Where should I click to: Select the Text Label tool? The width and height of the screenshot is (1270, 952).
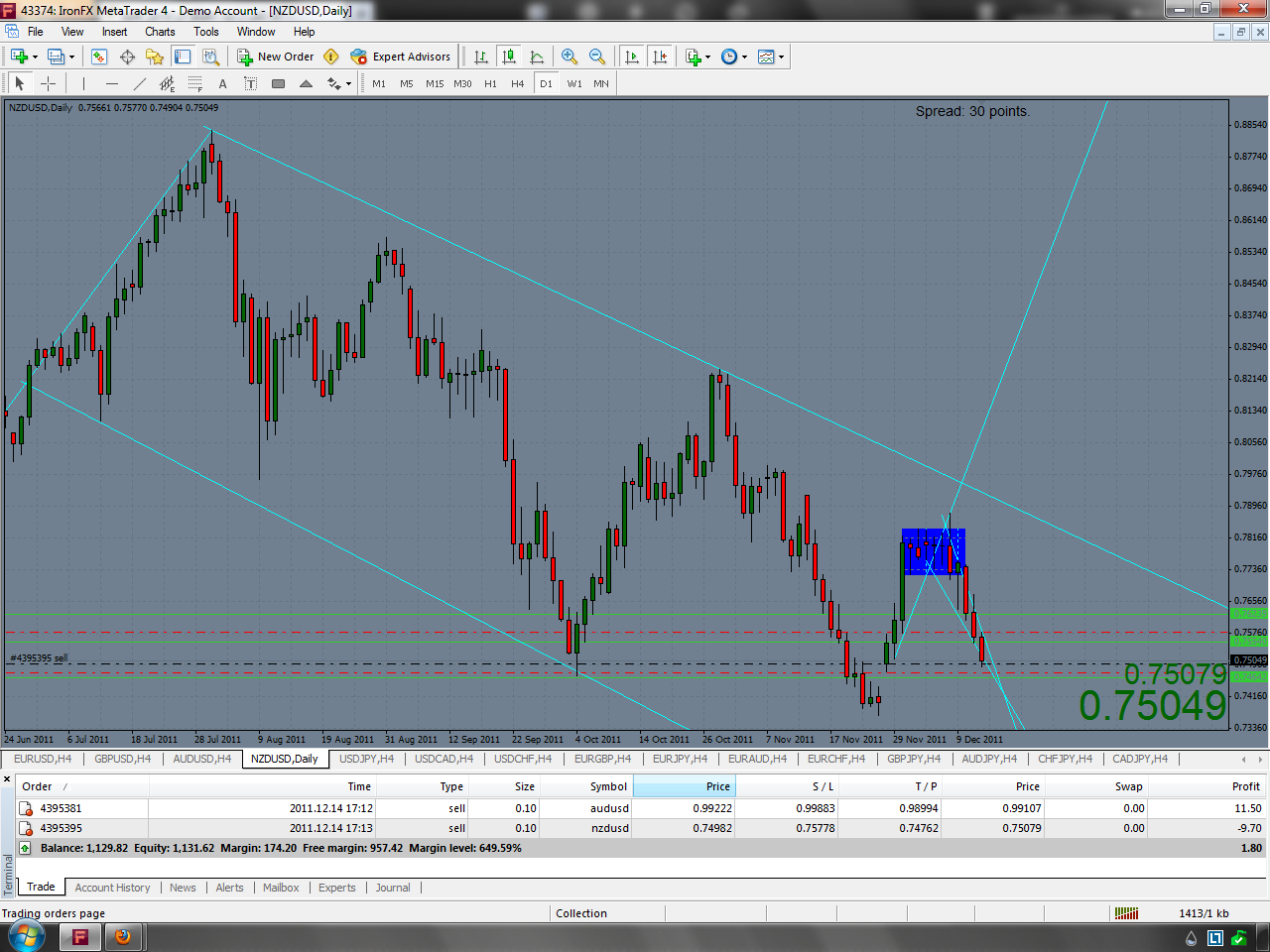click(x=250, y=83)
